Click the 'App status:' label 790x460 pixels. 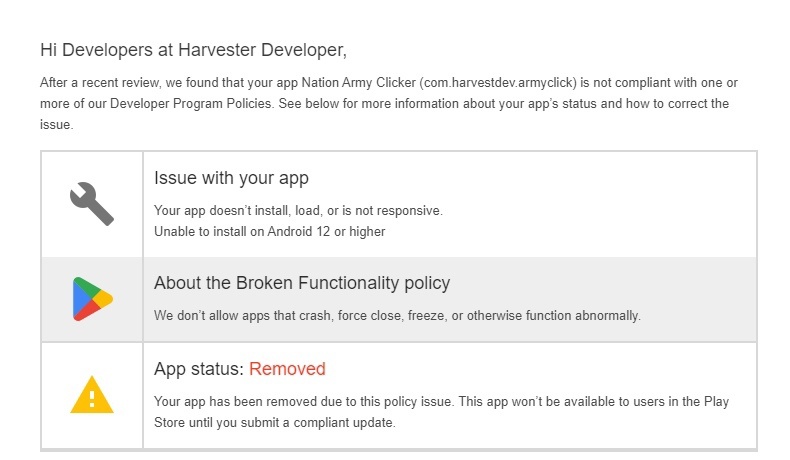[x=199, y=369]
